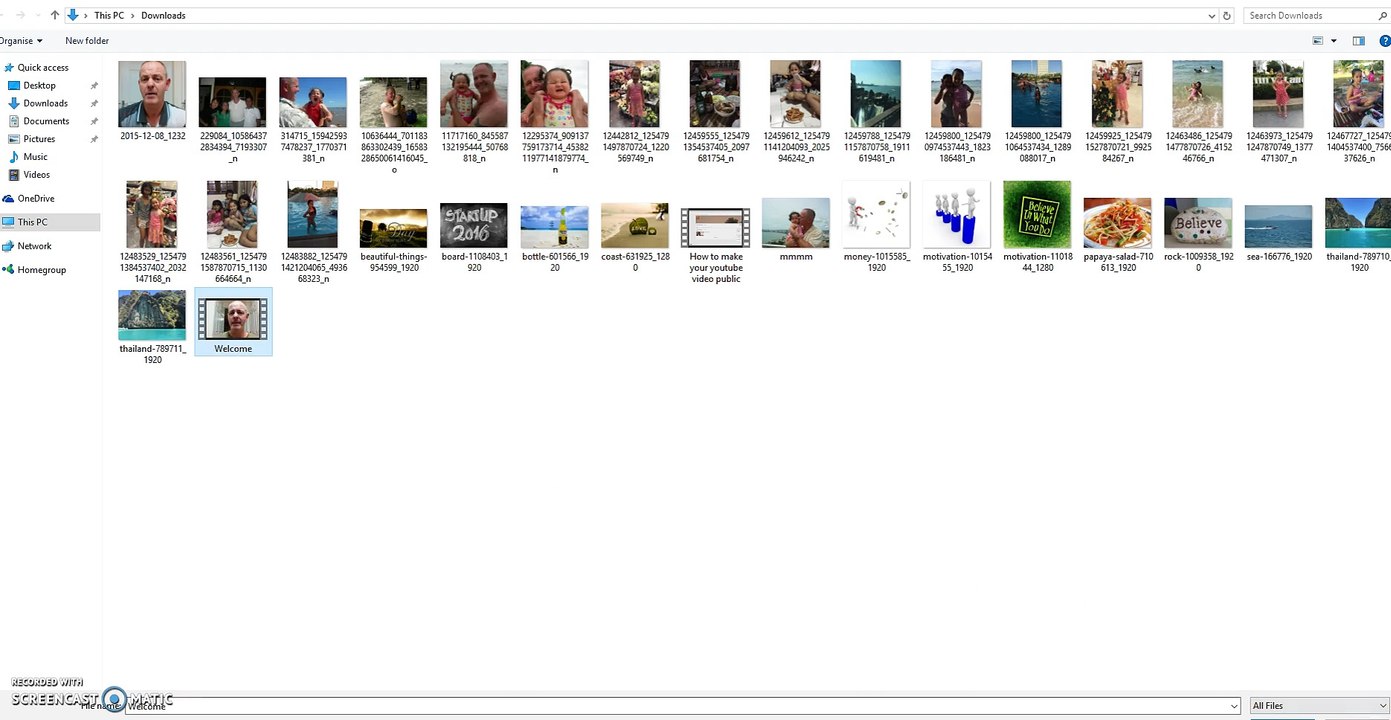Click the search magnifier icon

point(1381,15)
